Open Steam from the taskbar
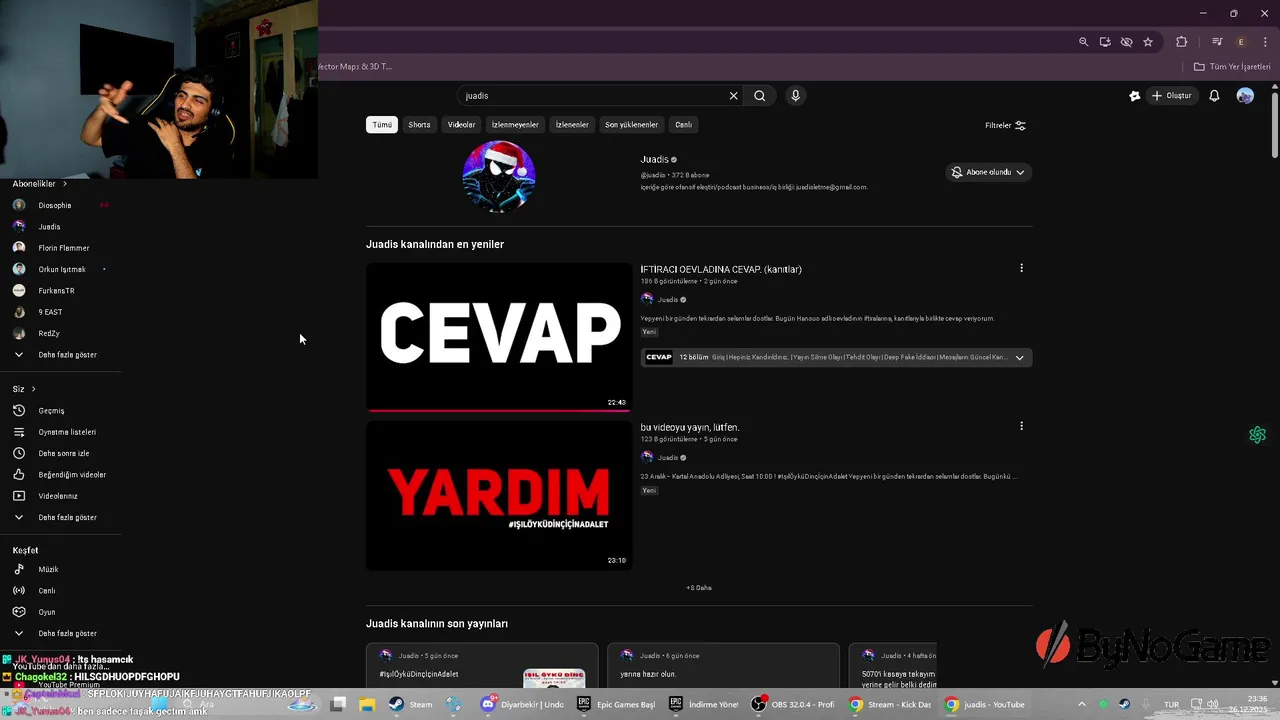1280x720 pixels. tap(411, 704)
